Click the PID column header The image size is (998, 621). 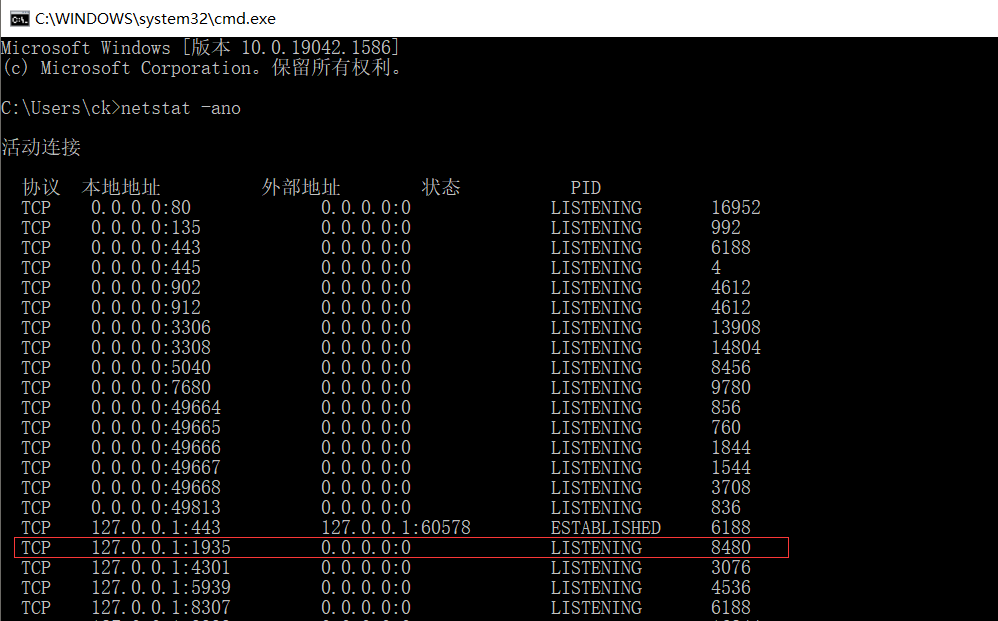586,188
